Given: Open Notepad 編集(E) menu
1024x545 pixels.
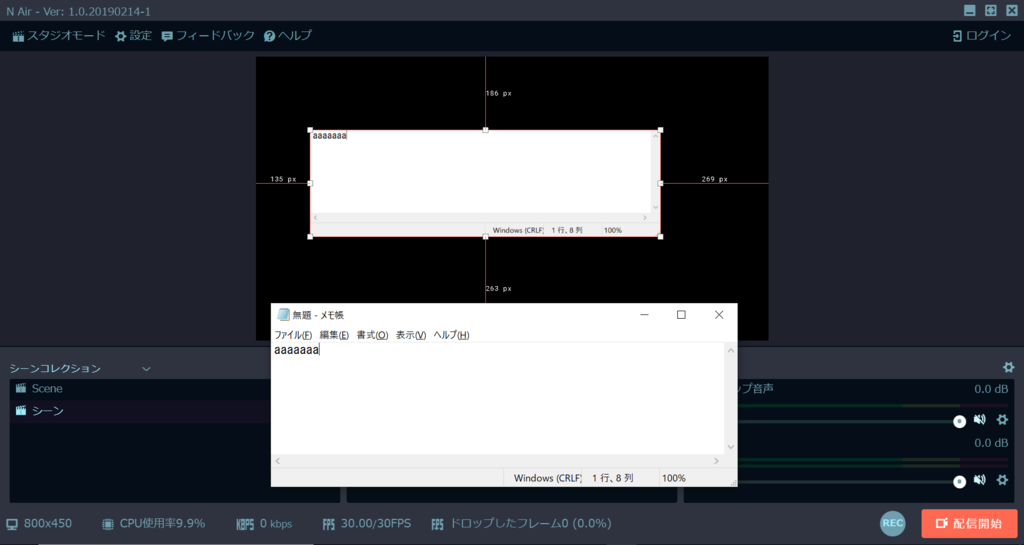Looking at the screenshot, I should tap(334, 335).
